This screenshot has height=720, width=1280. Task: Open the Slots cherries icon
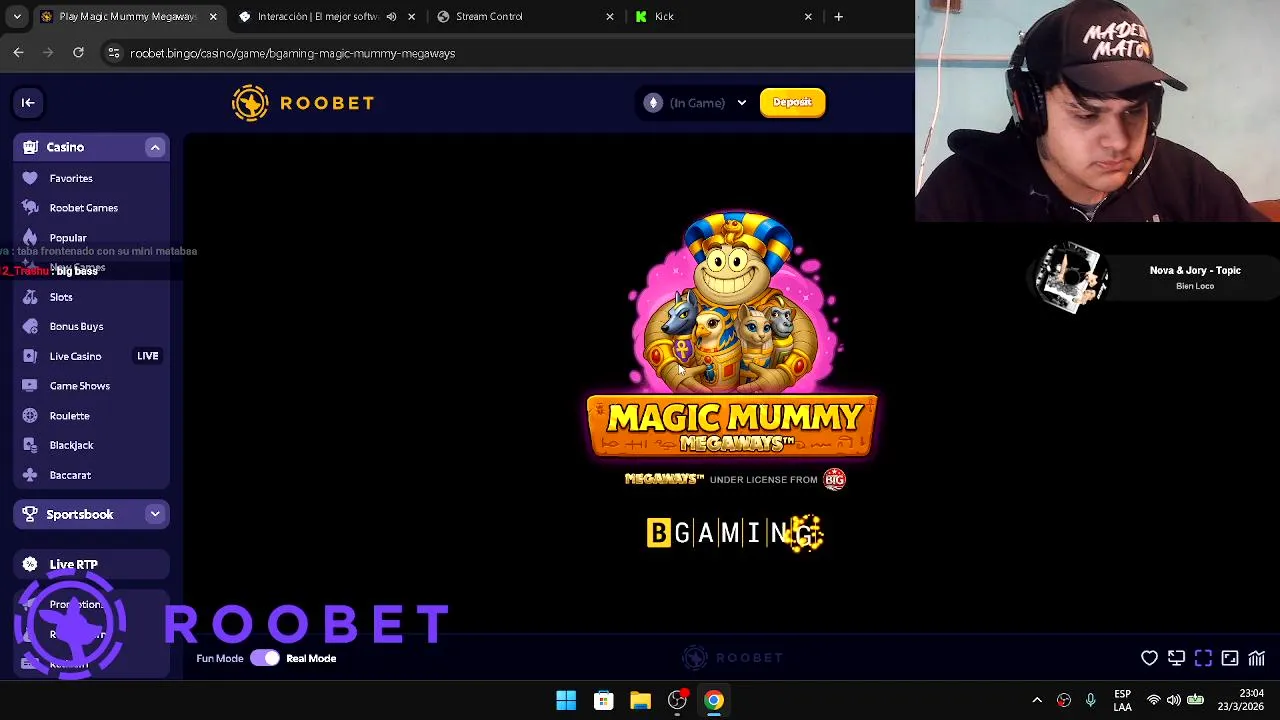coord(30,297)
